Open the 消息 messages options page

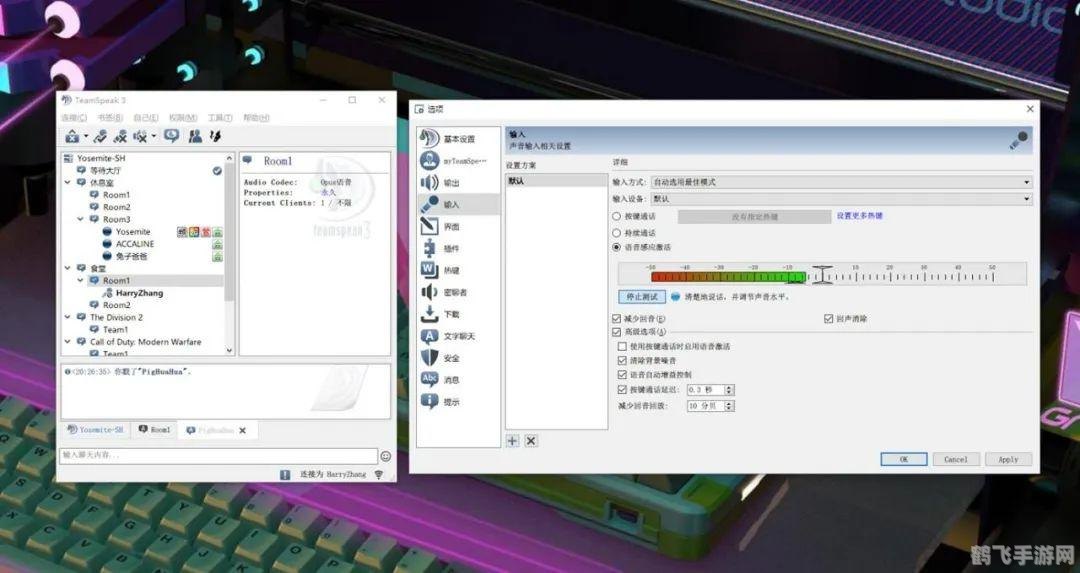point(459,379)
